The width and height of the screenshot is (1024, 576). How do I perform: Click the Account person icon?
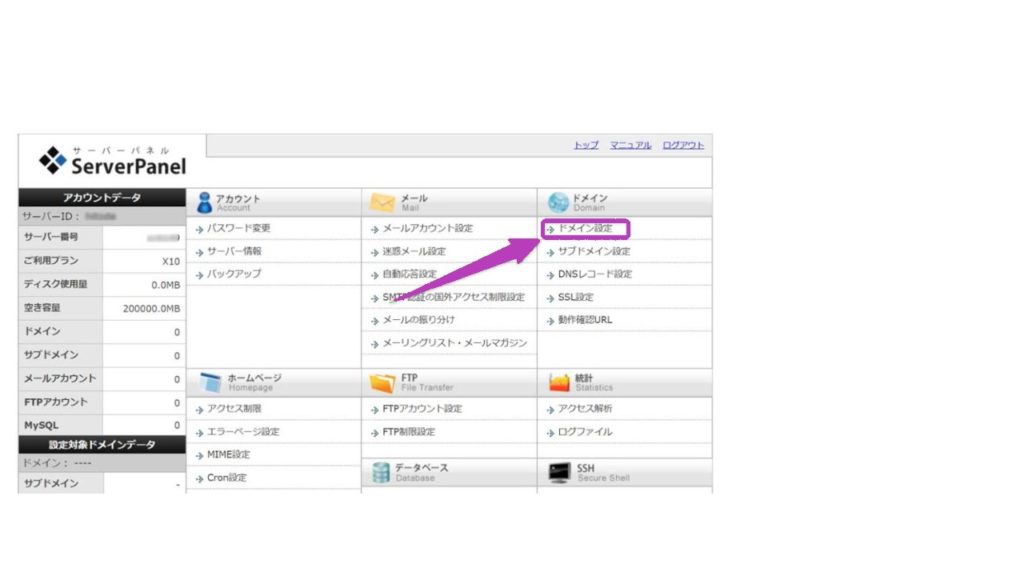[204, 202]
